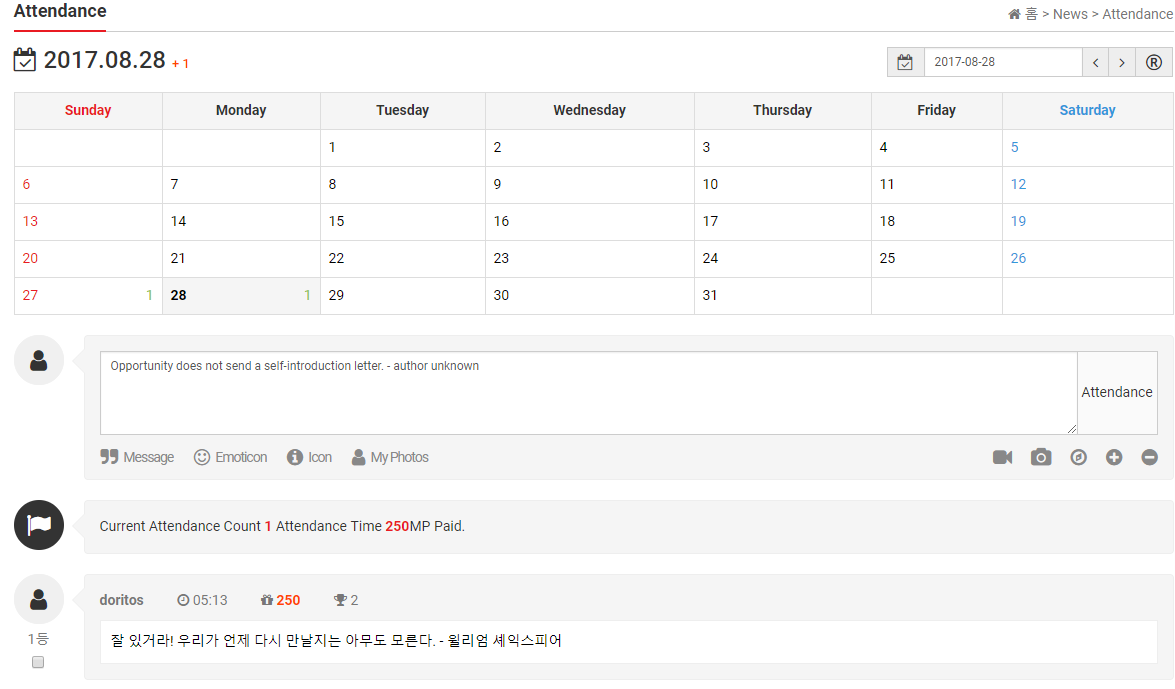Screen dimensions: 1175x689
Task: Open the calendar picker icon beside date field
Action: tap(905, 62)
